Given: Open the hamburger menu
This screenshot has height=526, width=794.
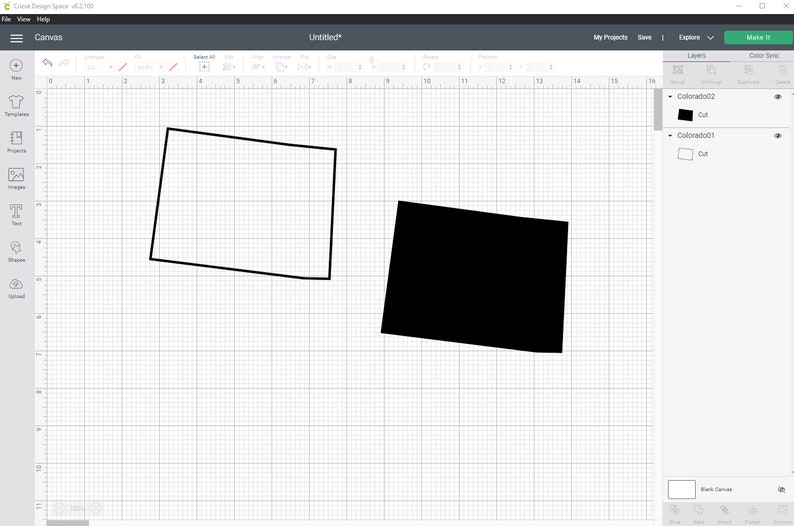Looking at the screenshot, I should tap(17, 38).
